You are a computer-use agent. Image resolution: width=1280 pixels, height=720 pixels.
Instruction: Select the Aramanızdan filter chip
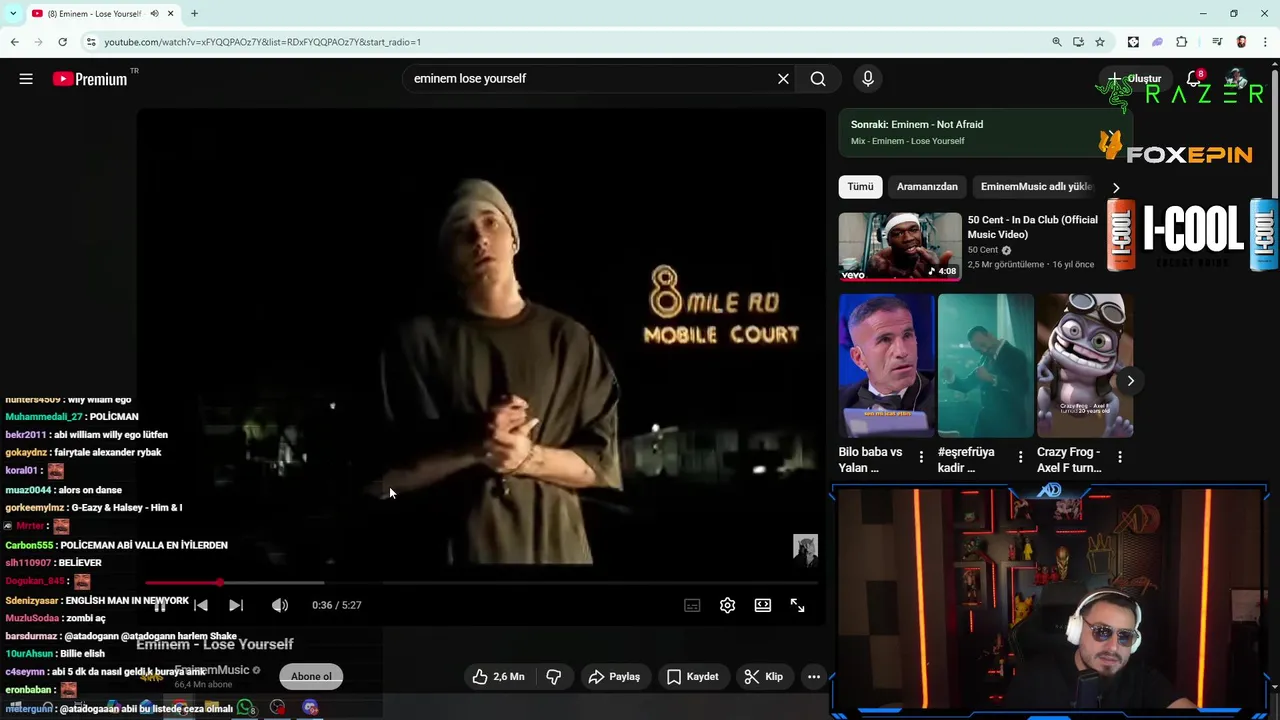927,187
